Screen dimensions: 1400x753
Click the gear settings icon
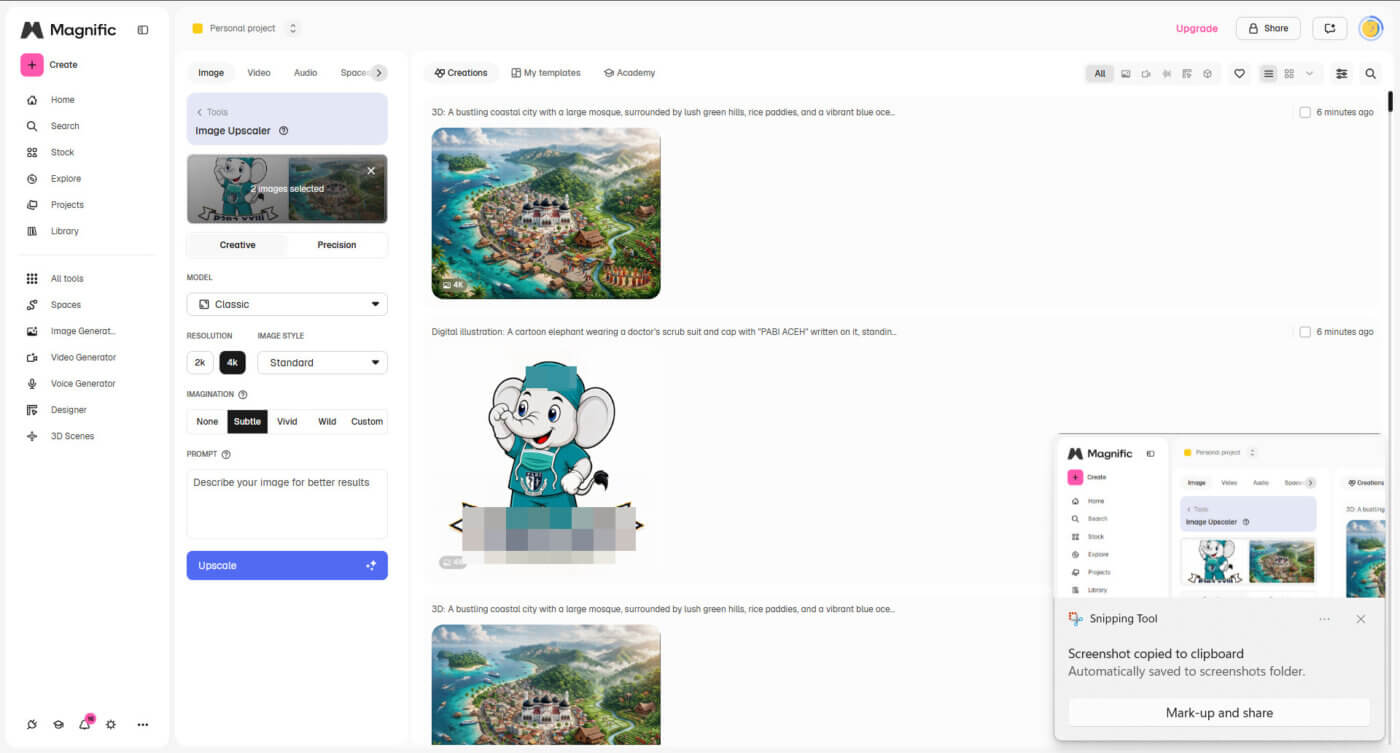point(111,724)
